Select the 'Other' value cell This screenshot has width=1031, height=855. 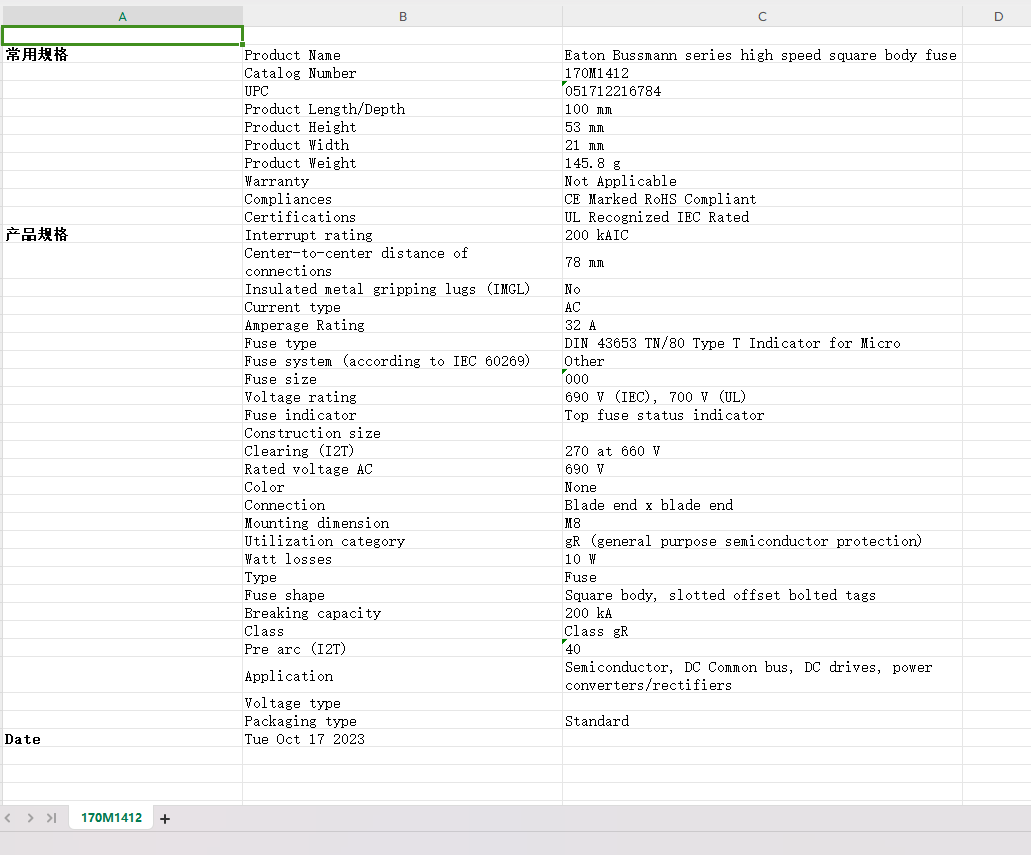point(762,360)
